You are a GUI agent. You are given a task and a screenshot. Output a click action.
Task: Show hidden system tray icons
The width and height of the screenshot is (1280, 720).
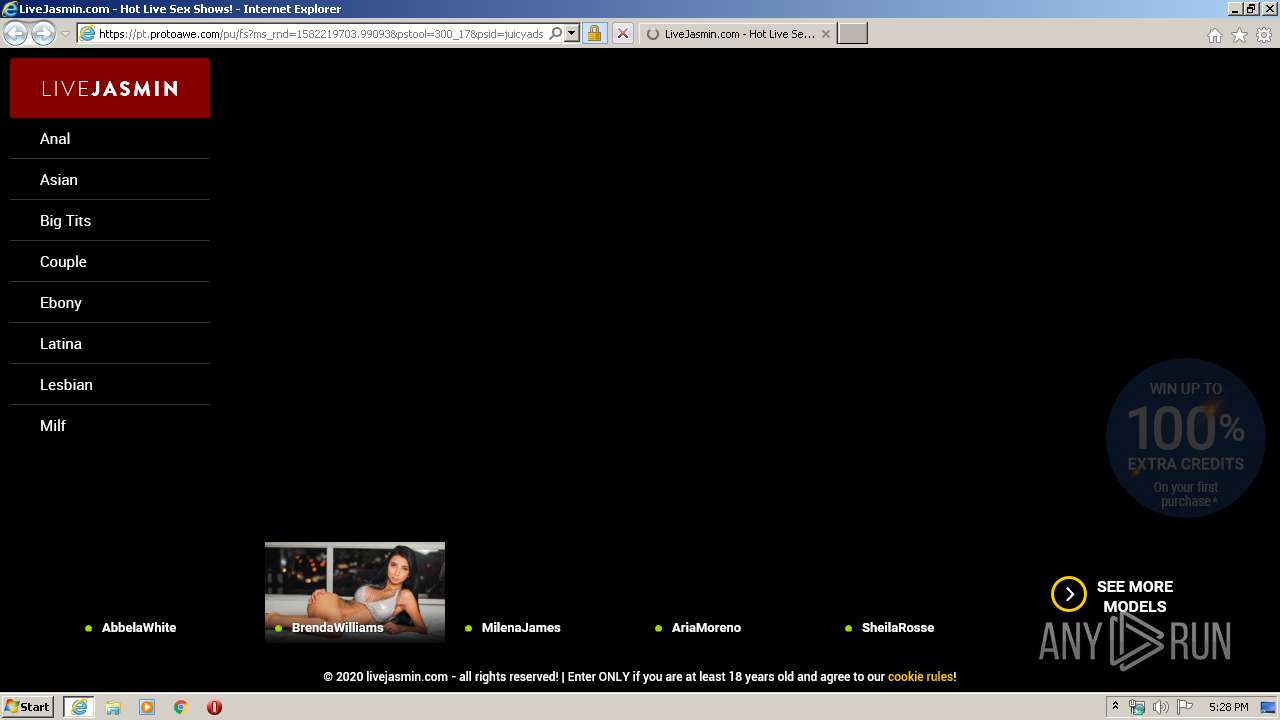1115,707
